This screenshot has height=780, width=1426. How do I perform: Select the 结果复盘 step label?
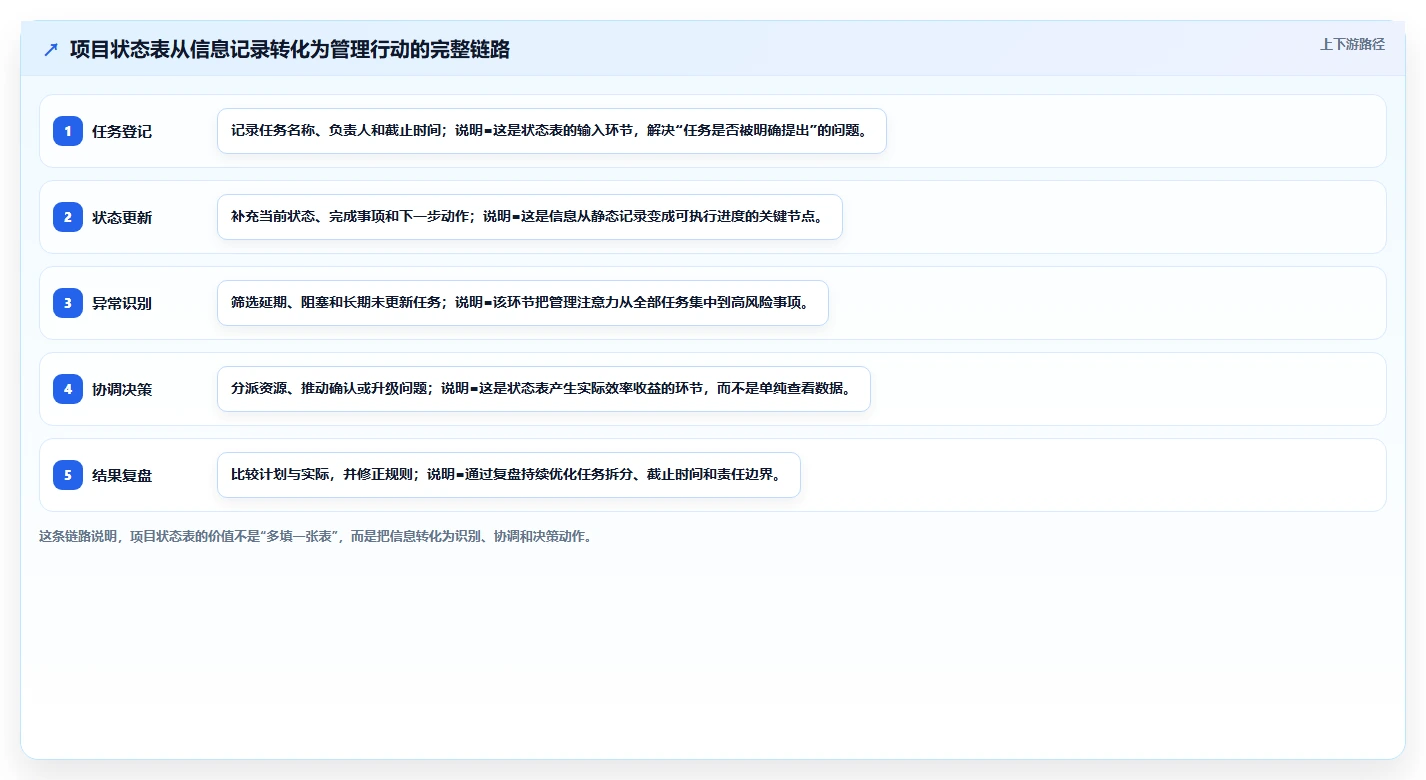(122, 475)
